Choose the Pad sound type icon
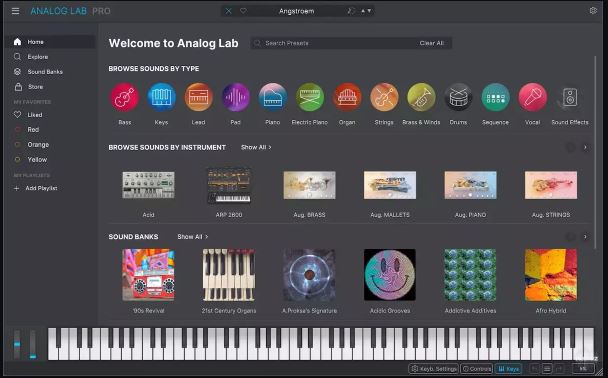This screenshot has width=608, height=378. [x=236, y=97]
